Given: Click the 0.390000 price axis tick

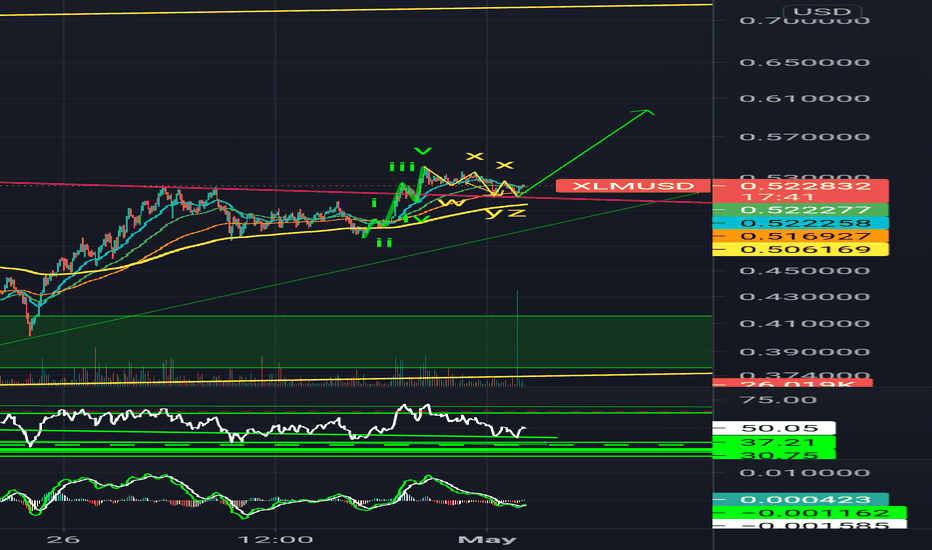Looking at the screenshot, I should coord(804,352).
